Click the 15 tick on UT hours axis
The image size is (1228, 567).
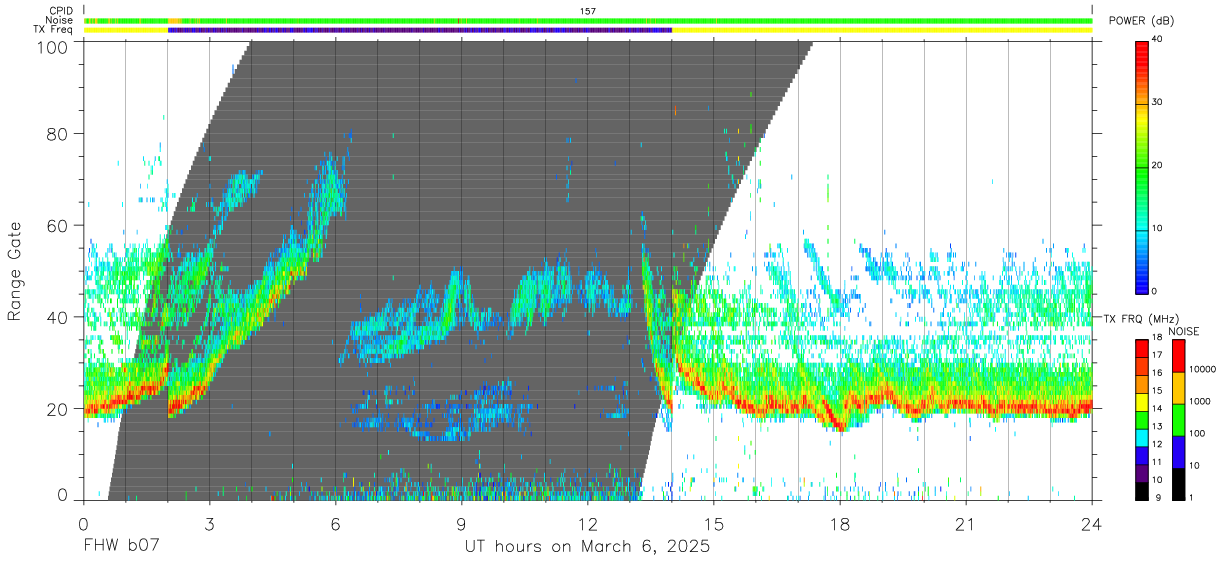tap(714, 523)
